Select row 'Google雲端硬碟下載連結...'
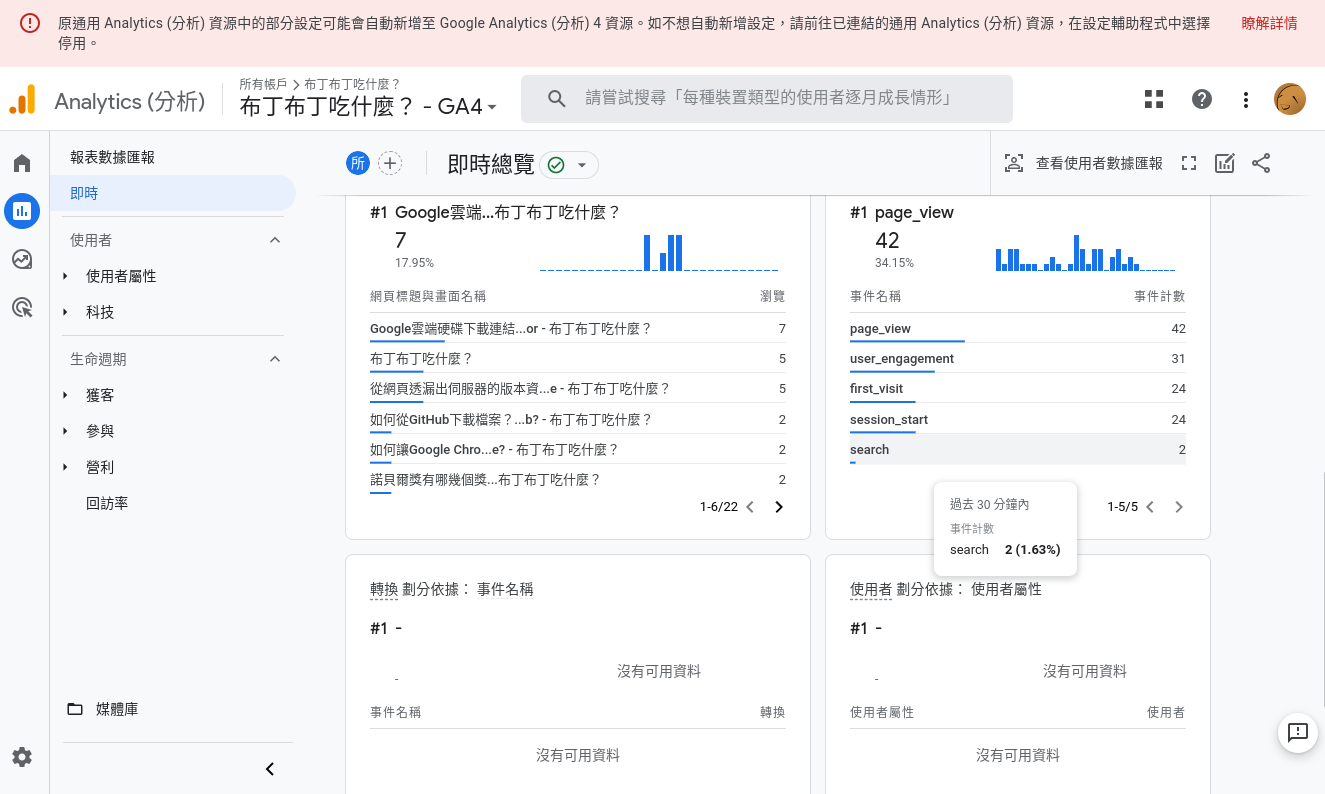The width and height of the screenshot is (1325, 794). click(578, 329)
